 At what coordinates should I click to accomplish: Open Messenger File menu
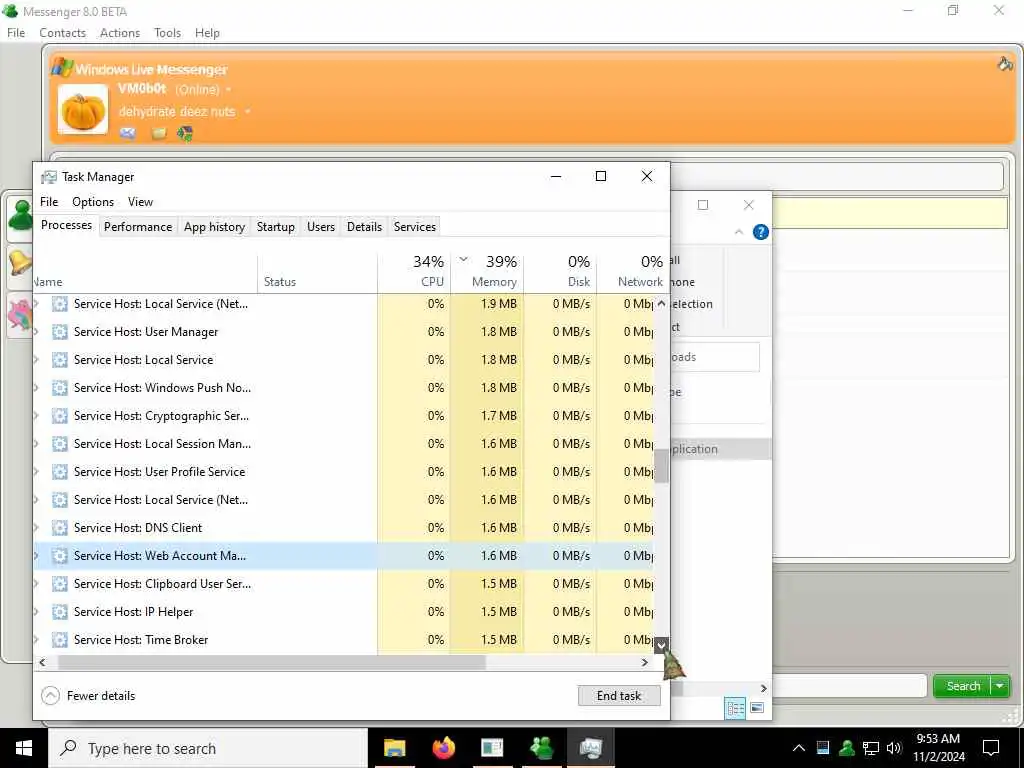tap(16, 33)
